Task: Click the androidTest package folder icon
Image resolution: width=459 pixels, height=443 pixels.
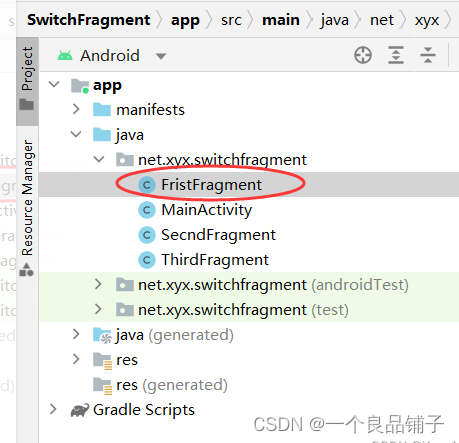Action: 125,285
